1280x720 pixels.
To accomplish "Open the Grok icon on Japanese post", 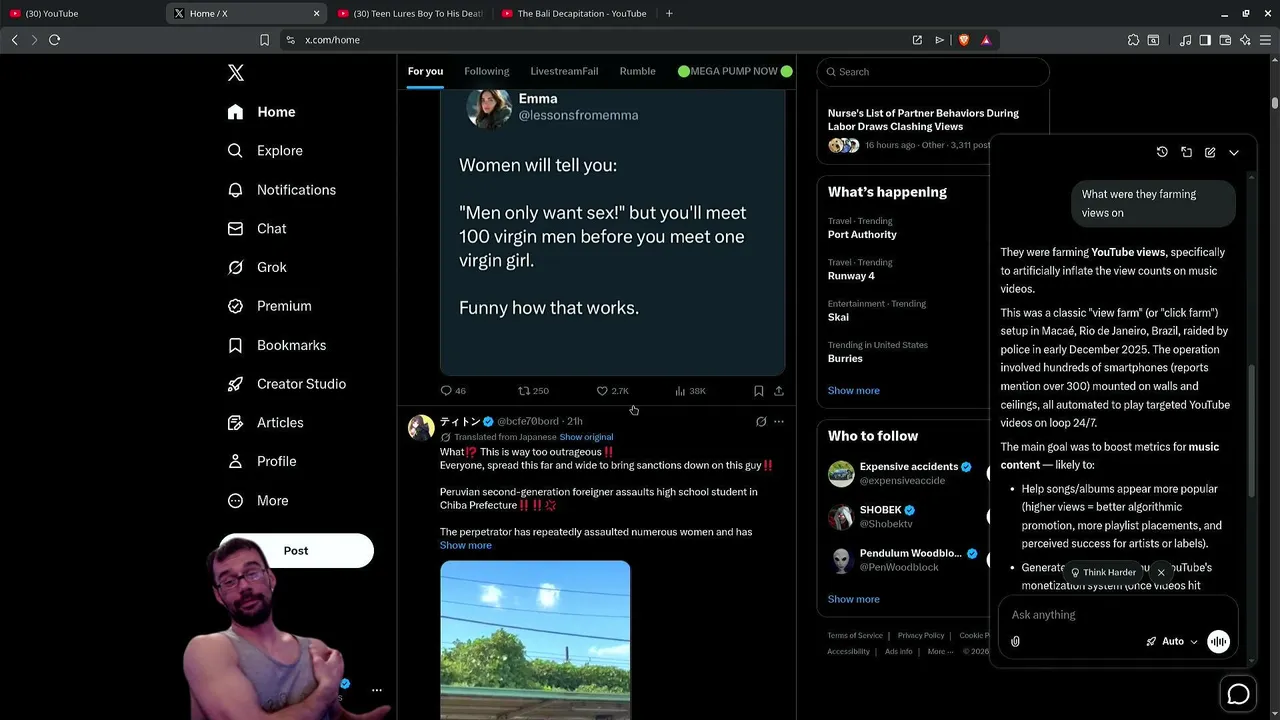I will [761, 422].
